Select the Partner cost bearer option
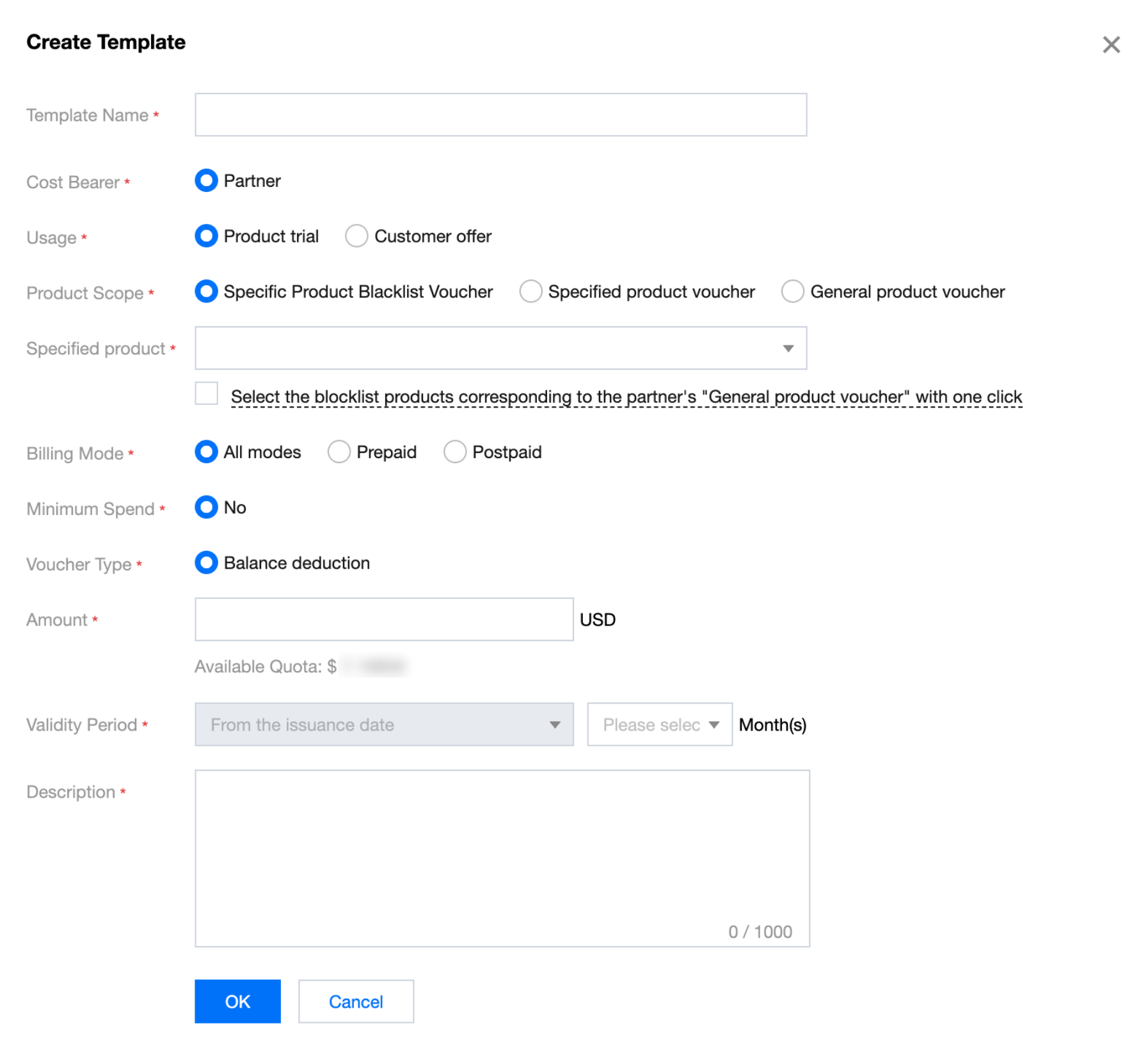The width and height of the screenshot is (1148, 1053). pos(207,181)
